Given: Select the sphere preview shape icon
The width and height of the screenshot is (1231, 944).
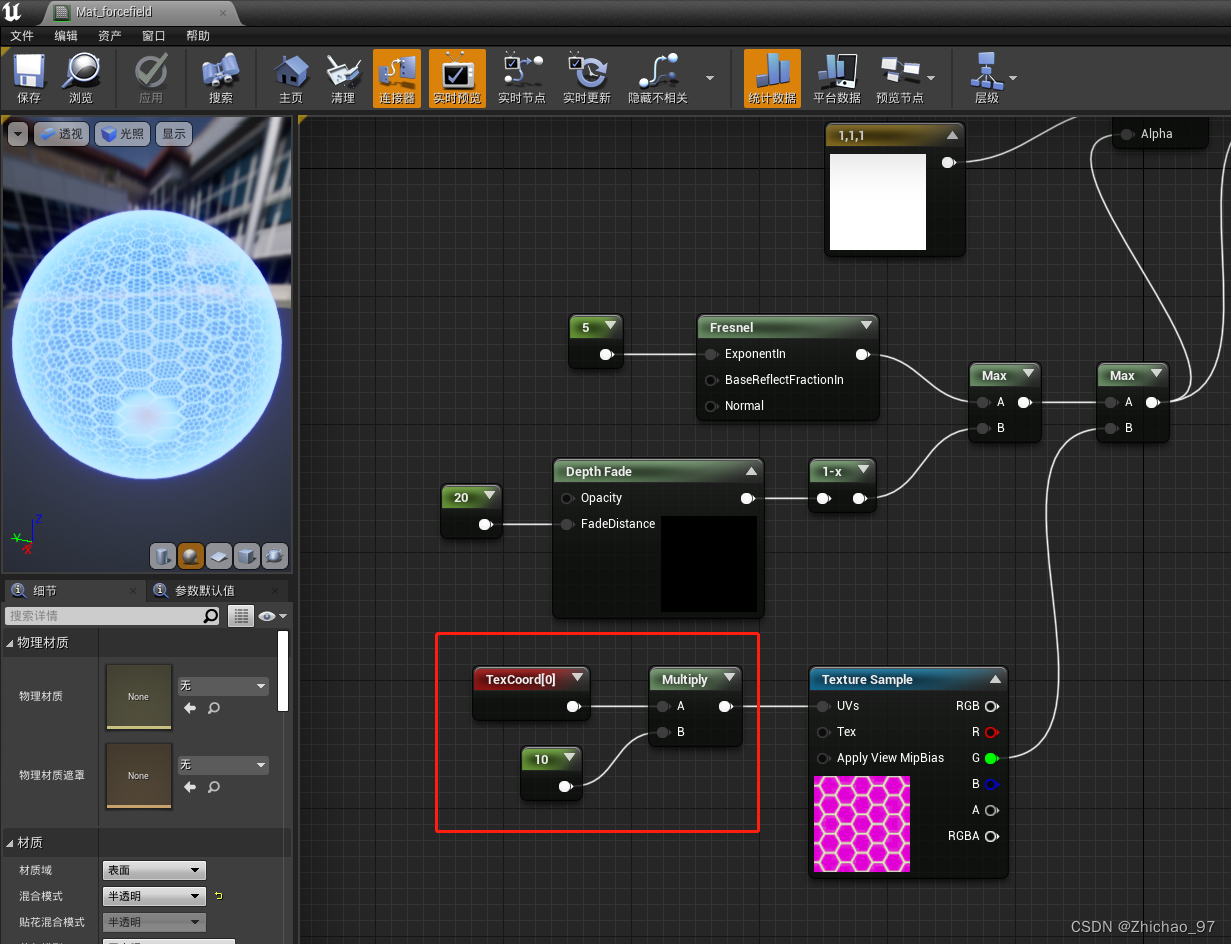Looking at the screenshot, I should click(x=191, y=555).
